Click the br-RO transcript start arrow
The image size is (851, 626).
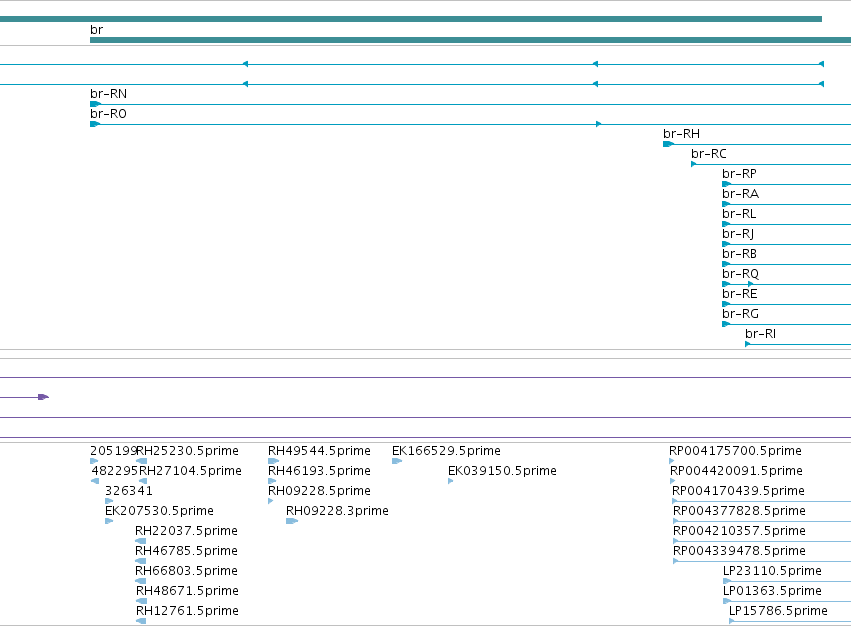click(x=96, y=124)
